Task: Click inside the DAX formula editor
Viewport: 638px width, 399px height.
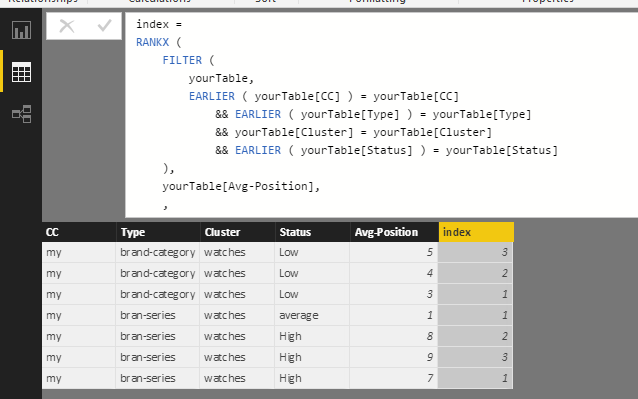Action: [x=381, y=115]
